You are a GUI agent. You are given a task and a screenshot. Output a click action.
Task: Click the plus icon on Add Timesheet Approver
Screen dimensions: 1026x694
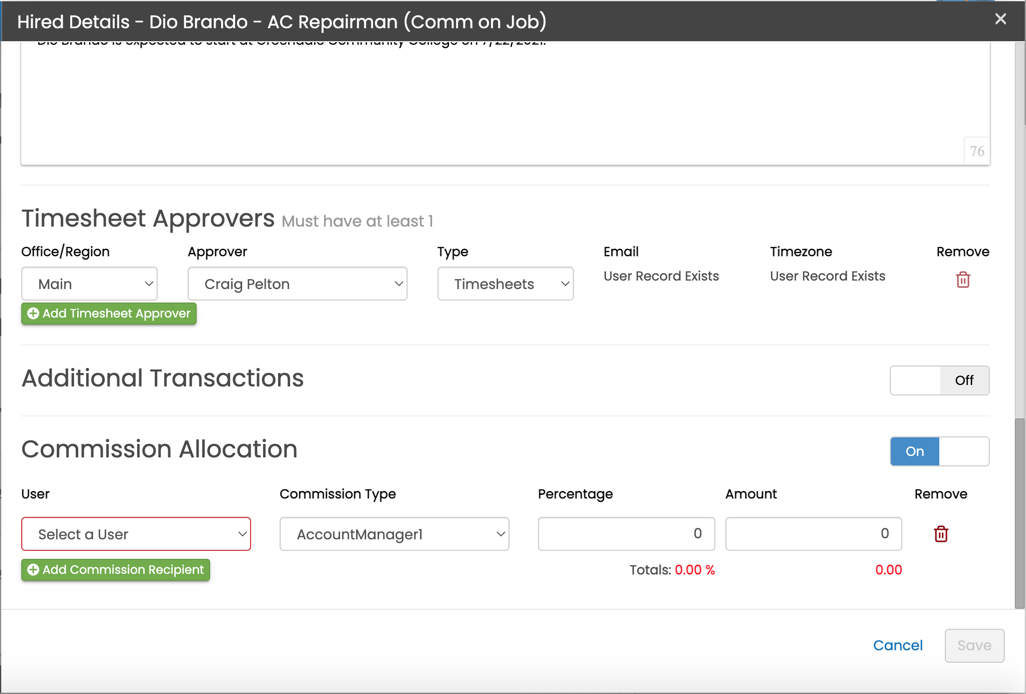click(33, 314)
